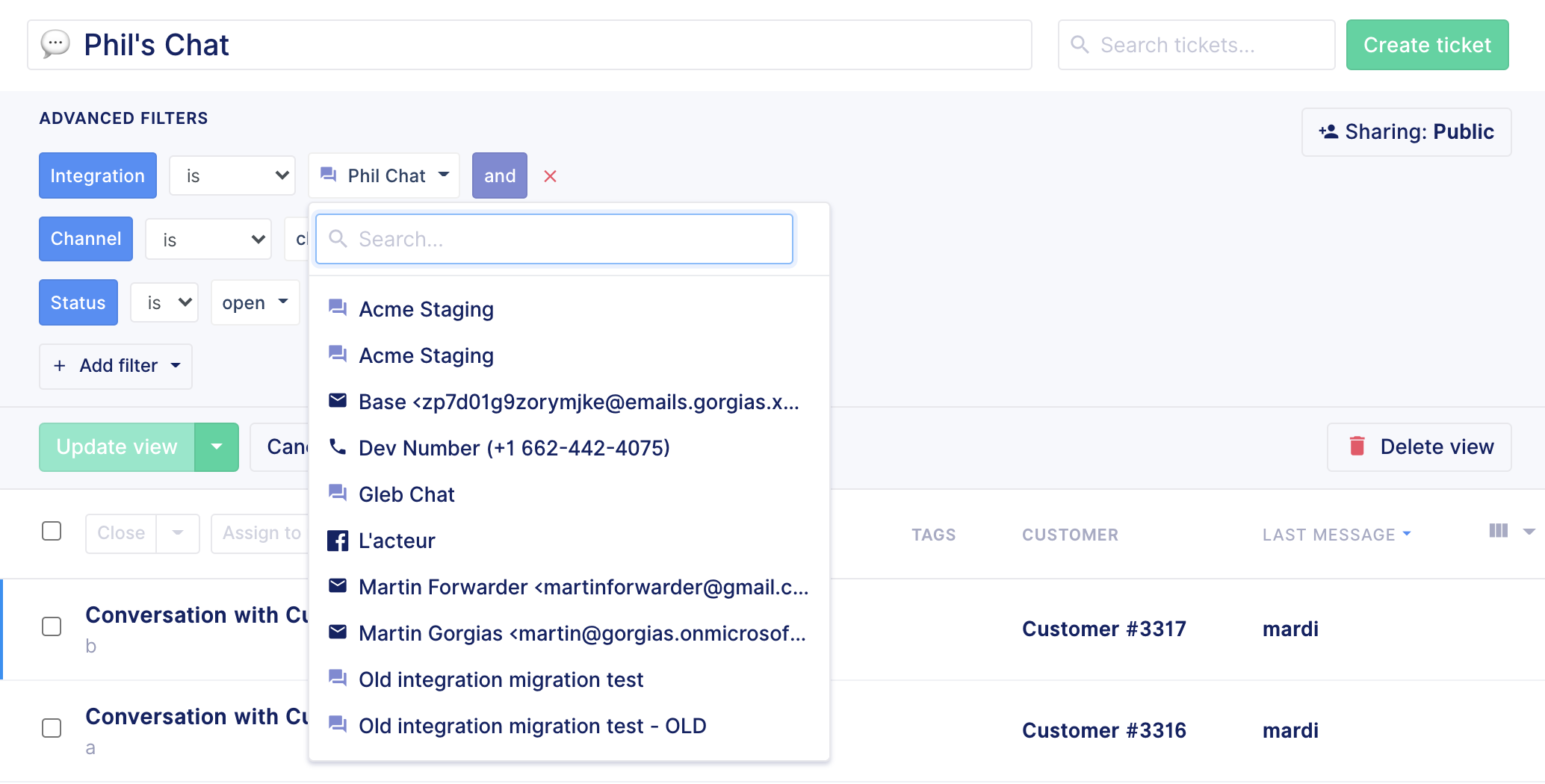Image resolution: width=1545 pixels, height=784 pixels.
Task: Click the Integration filter label
Action: click(97, 175)
